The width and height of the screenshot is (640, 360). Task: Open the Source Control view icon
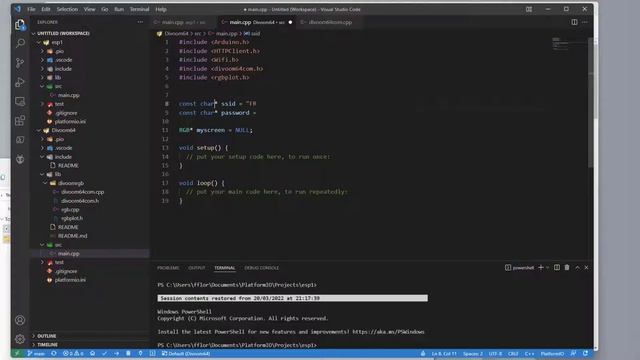(20, 63)
